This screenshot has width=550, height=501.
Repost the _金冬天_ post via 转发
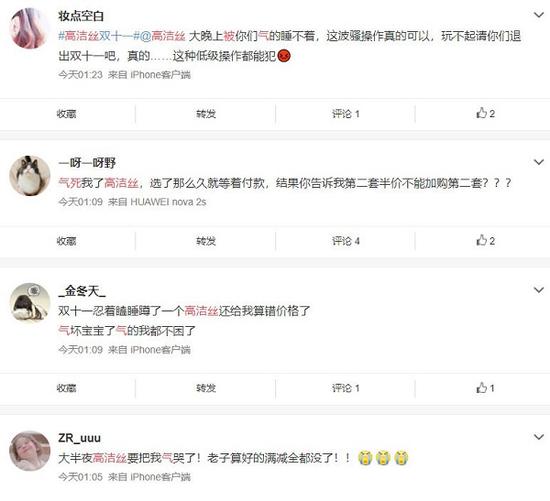pyautogui.click(x=206, y=388)
